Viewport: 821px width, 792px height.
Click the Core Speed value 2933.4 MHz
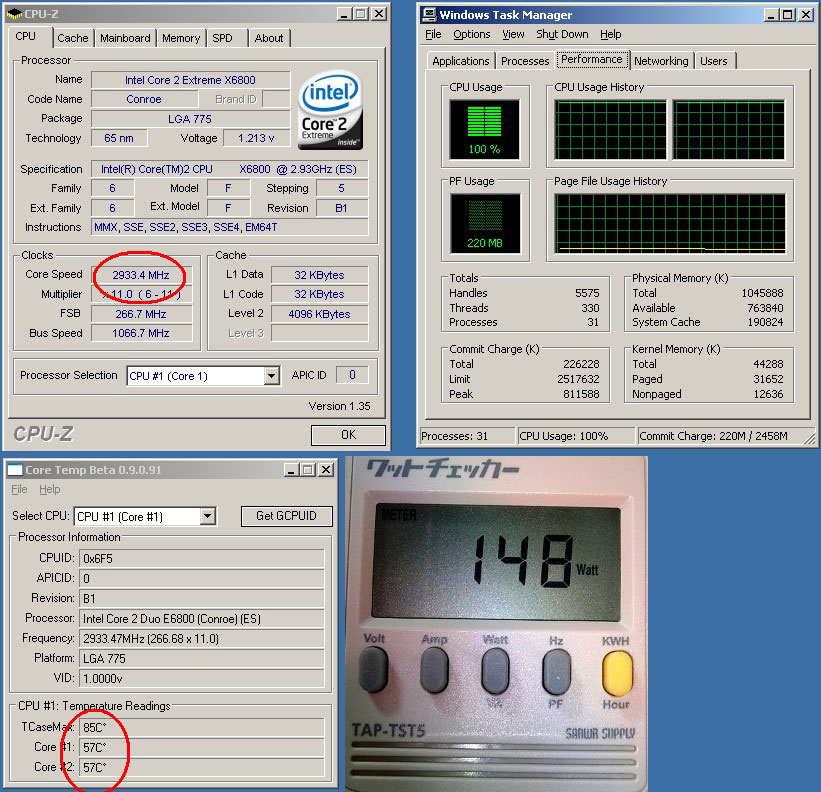click(141, 275)
